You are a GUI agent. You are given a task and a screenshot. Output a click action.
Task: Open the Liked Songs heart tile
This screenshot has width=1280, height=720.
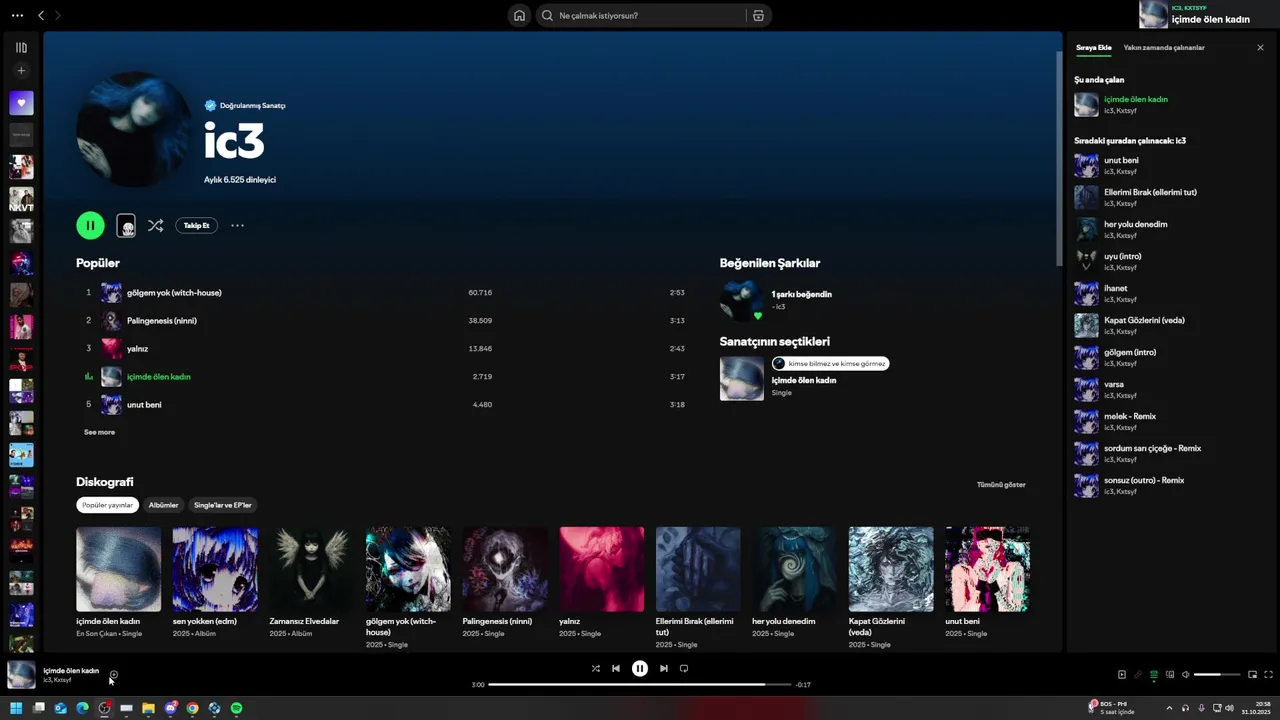(21, 103)
